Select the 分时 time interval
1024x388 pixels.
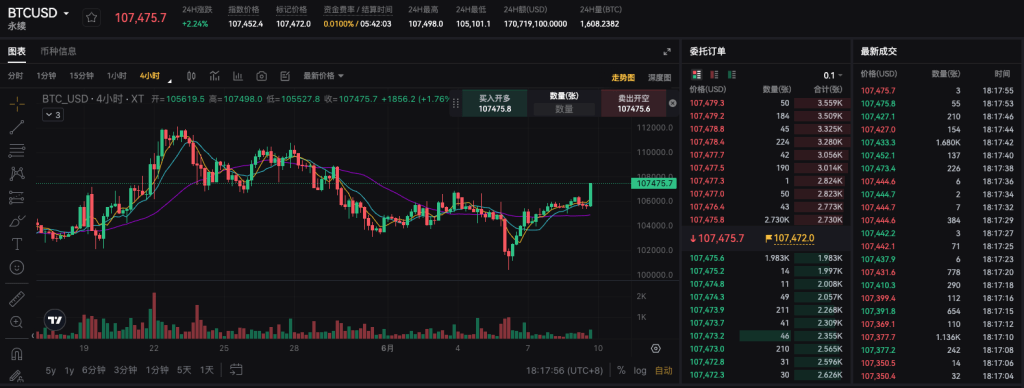click(x=15, y=76)
